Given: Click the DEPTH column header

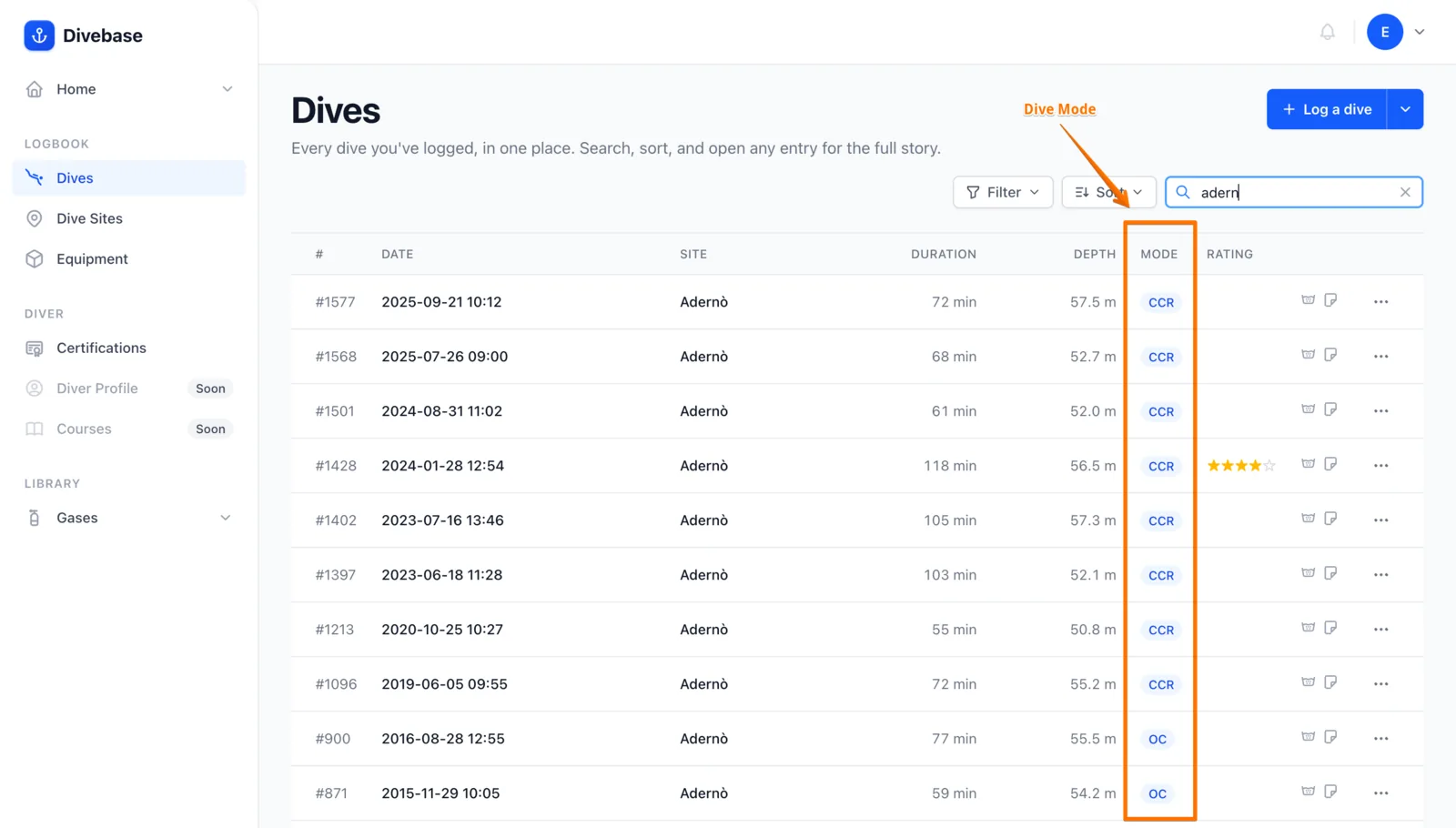Looking at the screenshot, I should [x=1095, y=254].
